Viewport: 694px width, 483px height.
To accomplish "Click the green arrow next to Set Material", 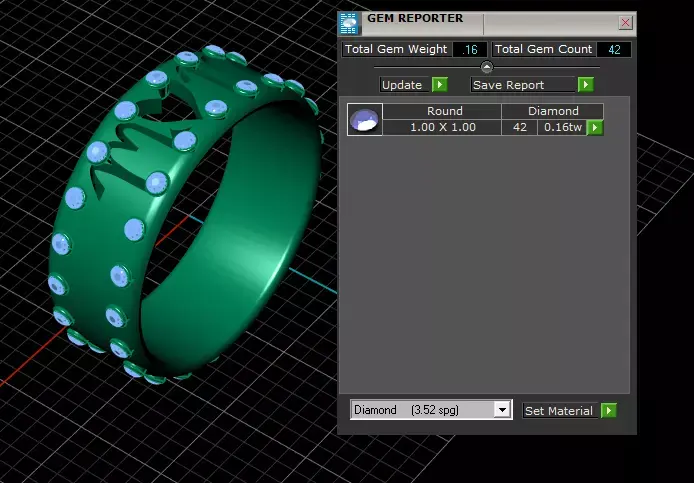I will 609,410.
